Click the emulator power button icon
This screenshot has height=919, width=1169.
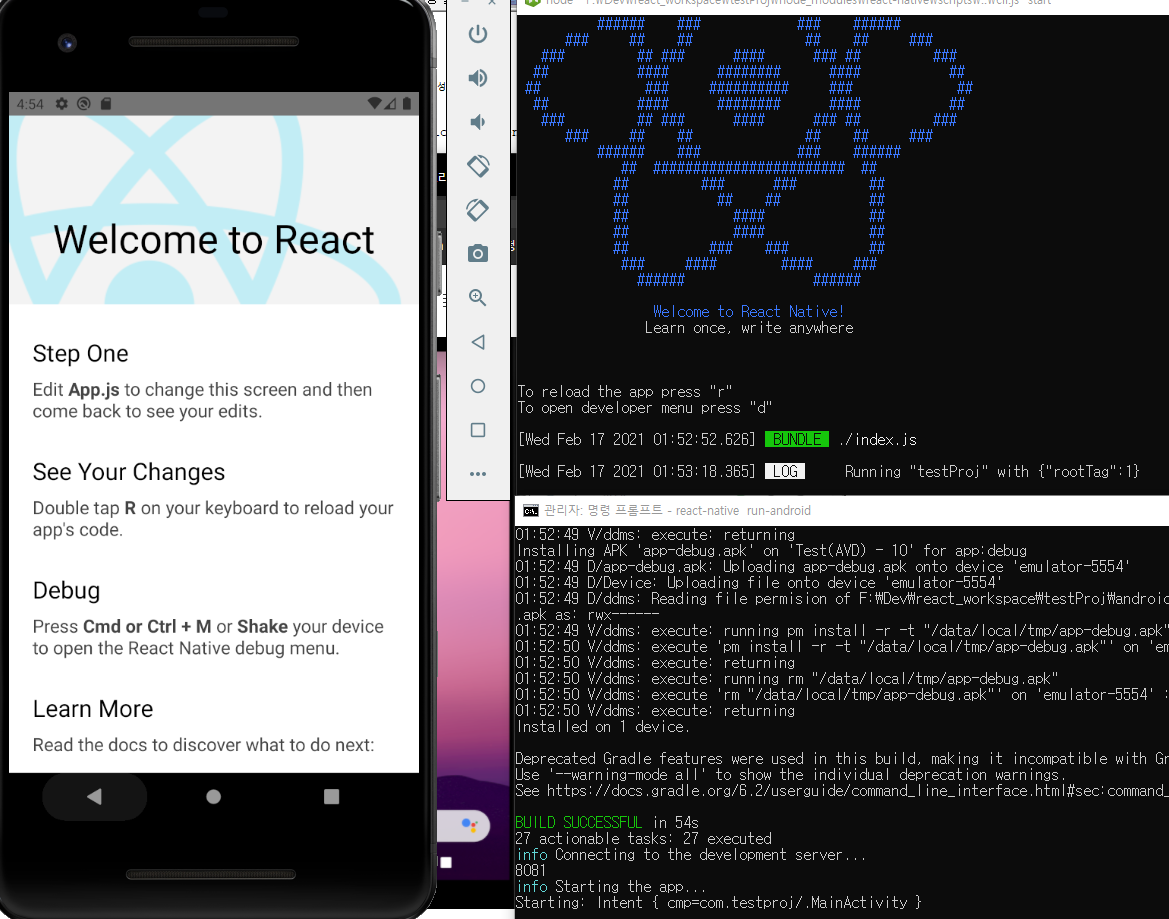[x=478, y=34]
